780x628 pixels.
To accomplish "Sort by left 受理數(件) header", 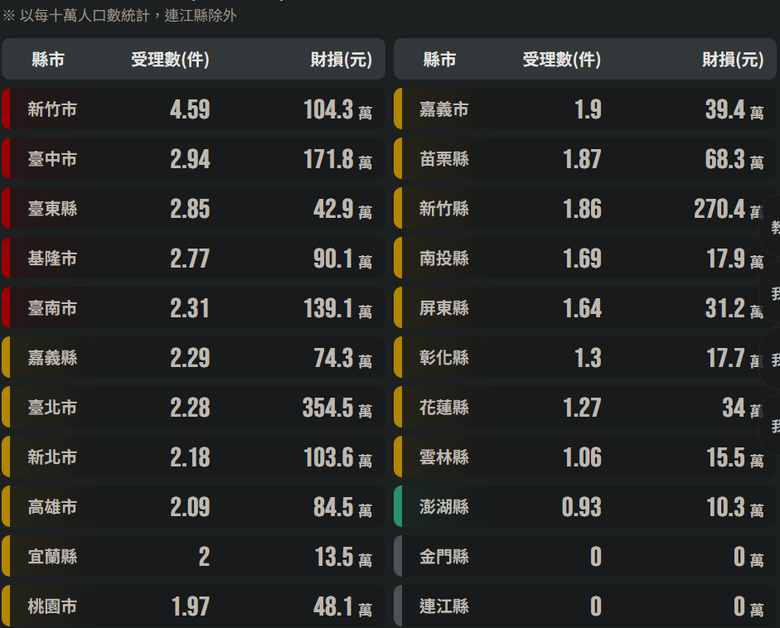I will tap(170, 60).
